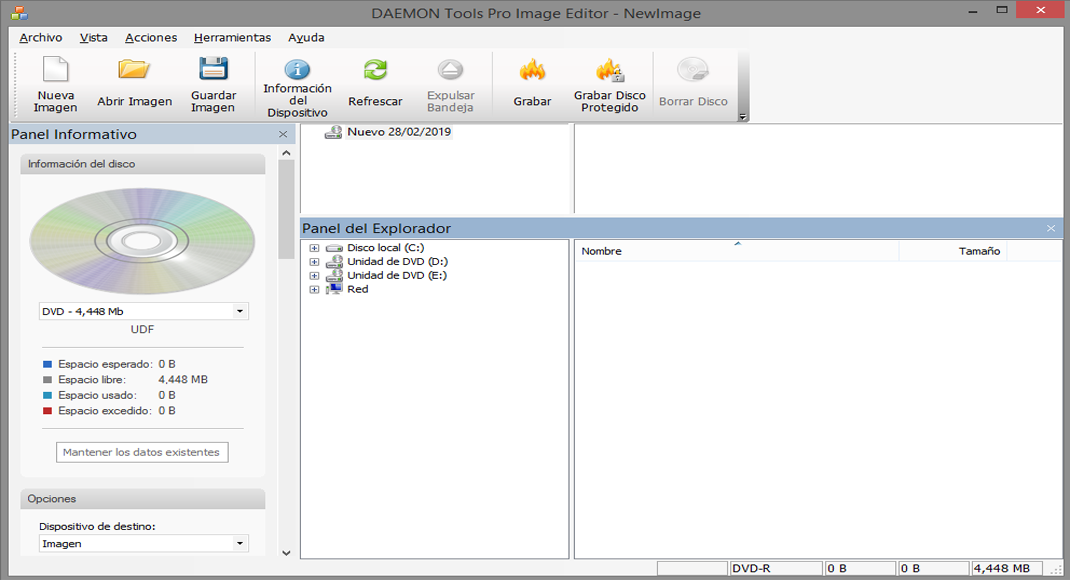Open the Archivo menu
1070x580 pixels.
[x=41, y=38]
